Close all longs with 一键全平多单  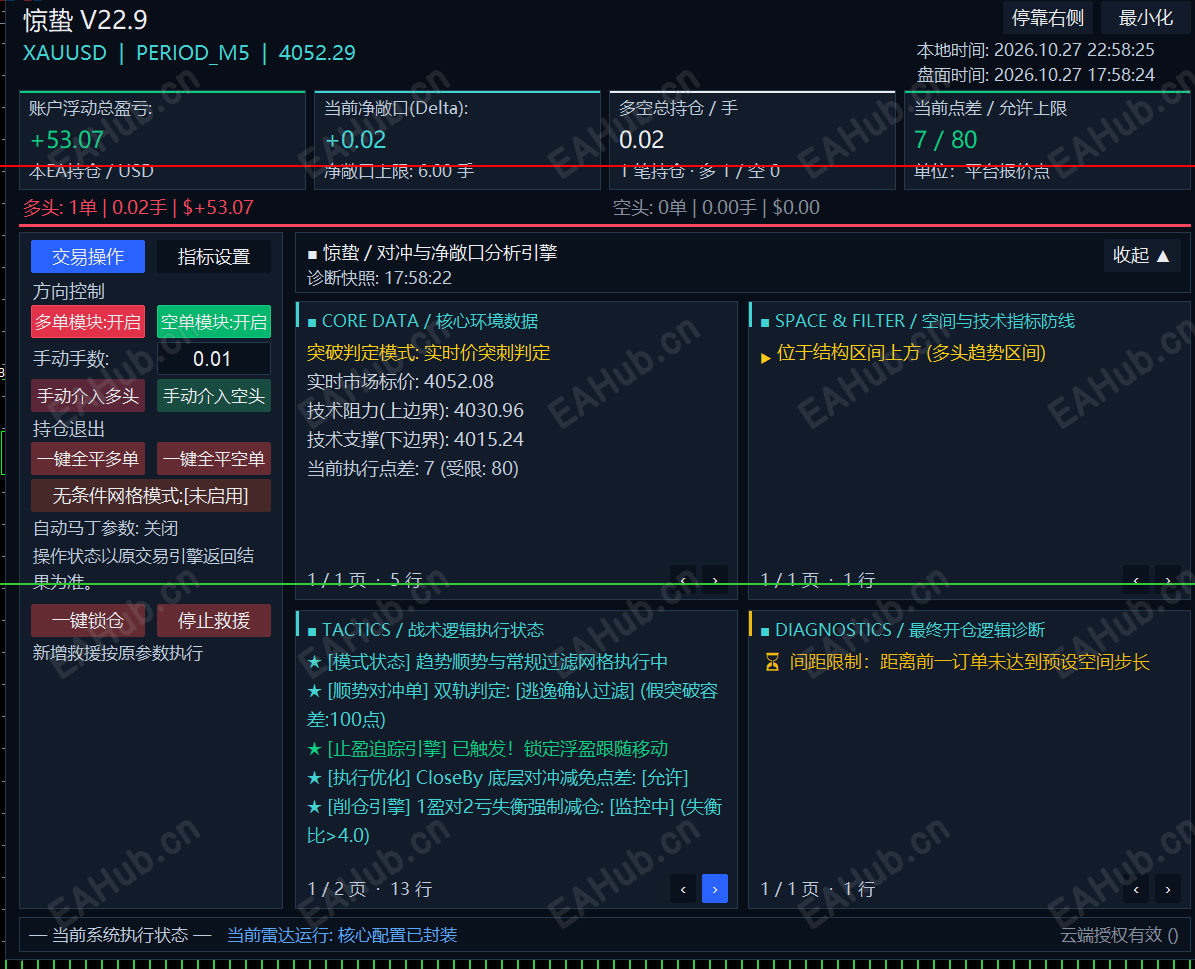[x=88, y=459]
